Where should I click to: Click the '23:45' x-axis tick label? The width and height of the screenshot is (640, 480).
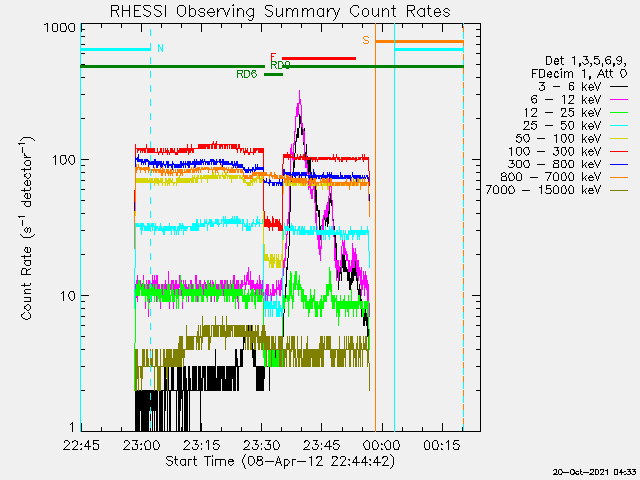[322, 445]
